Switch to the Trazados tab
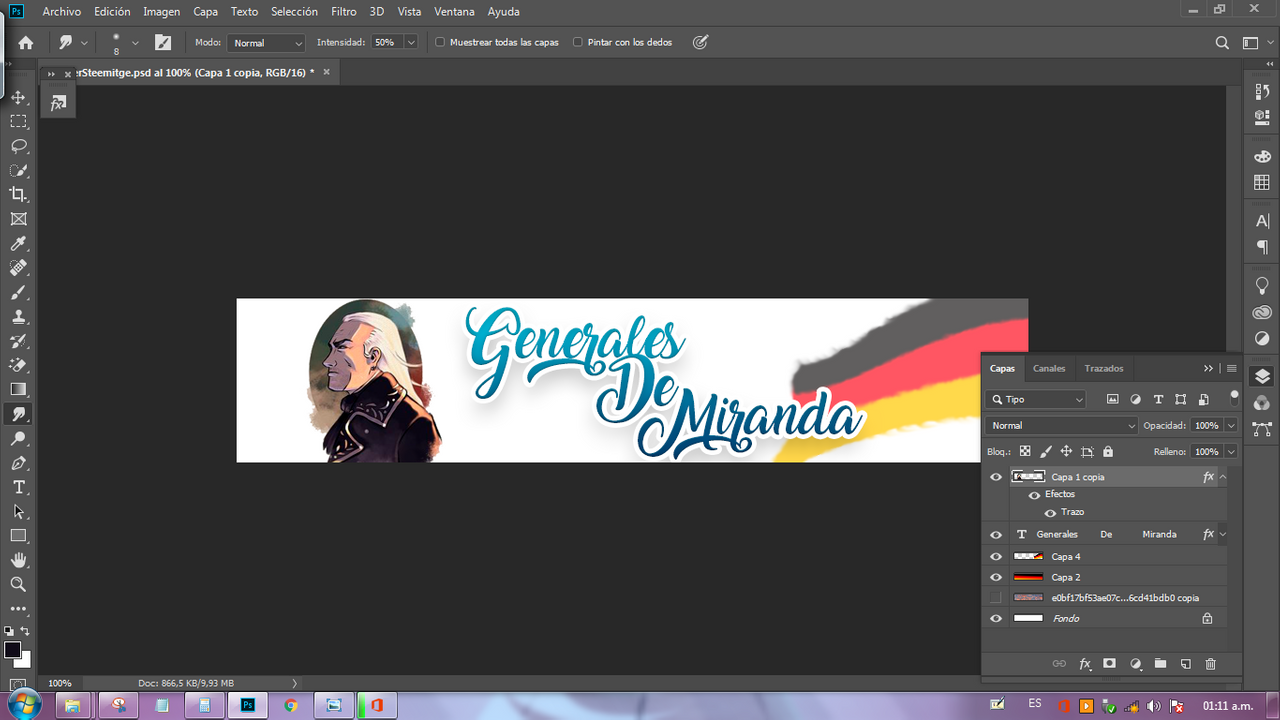 tap(1104, 368)
